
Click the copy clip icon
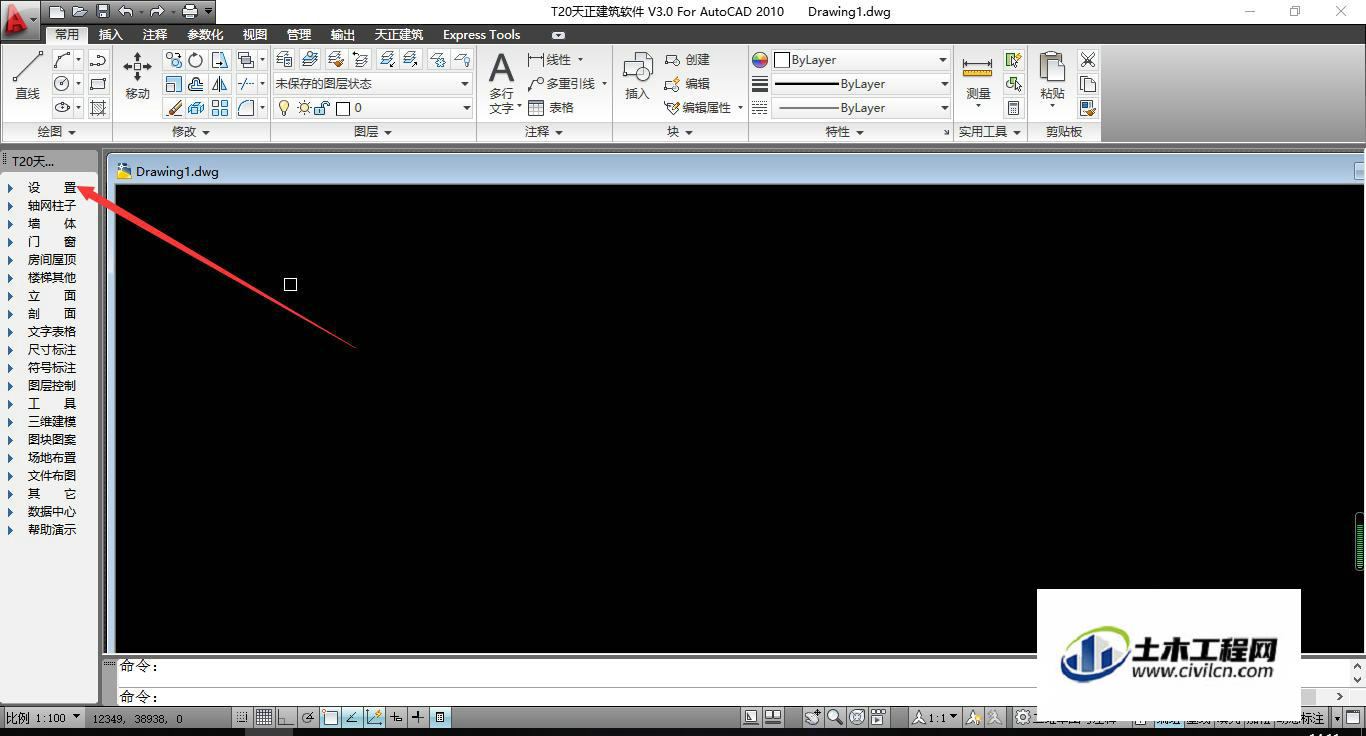tap(1088, 84)
